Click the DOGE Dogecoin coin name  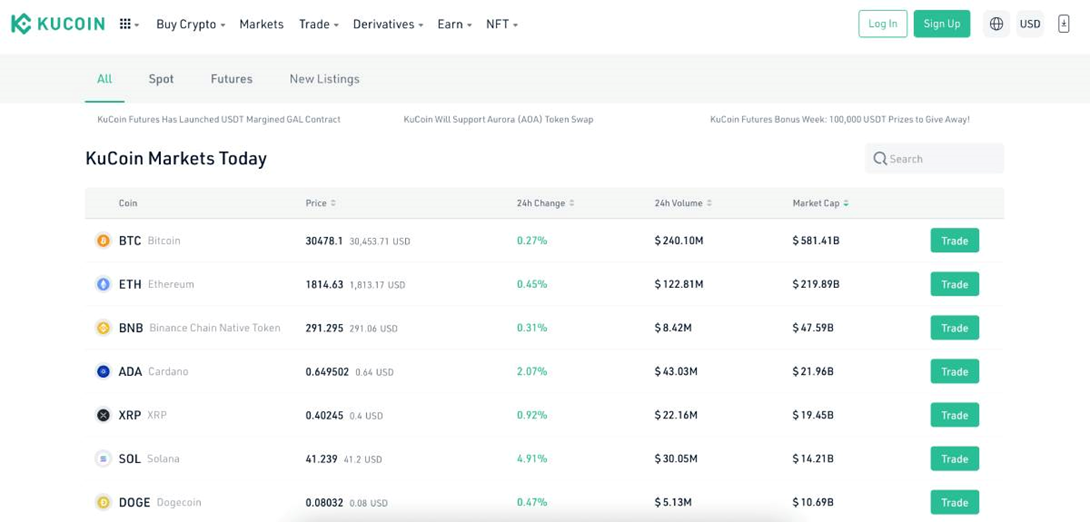point(160,502)
